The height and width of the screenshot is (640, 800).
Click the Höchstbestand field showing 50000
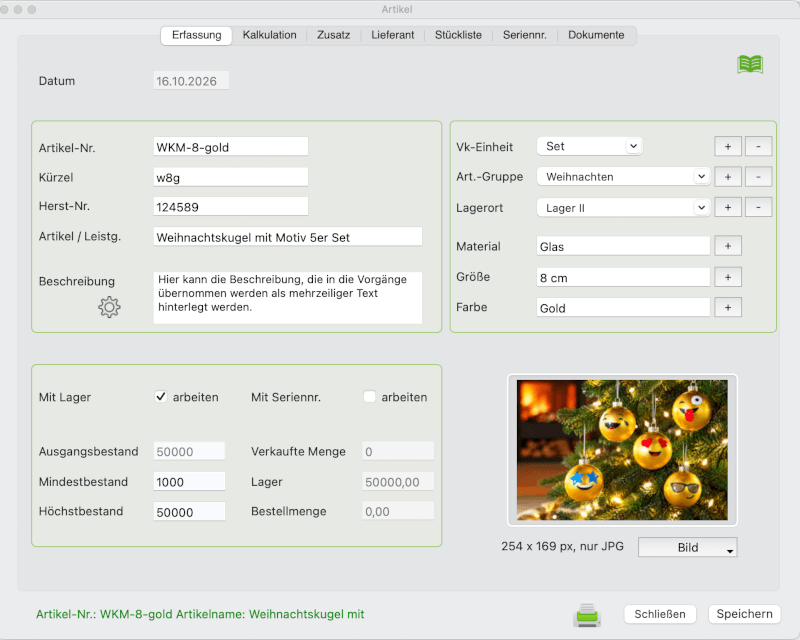tap(189, 512)
